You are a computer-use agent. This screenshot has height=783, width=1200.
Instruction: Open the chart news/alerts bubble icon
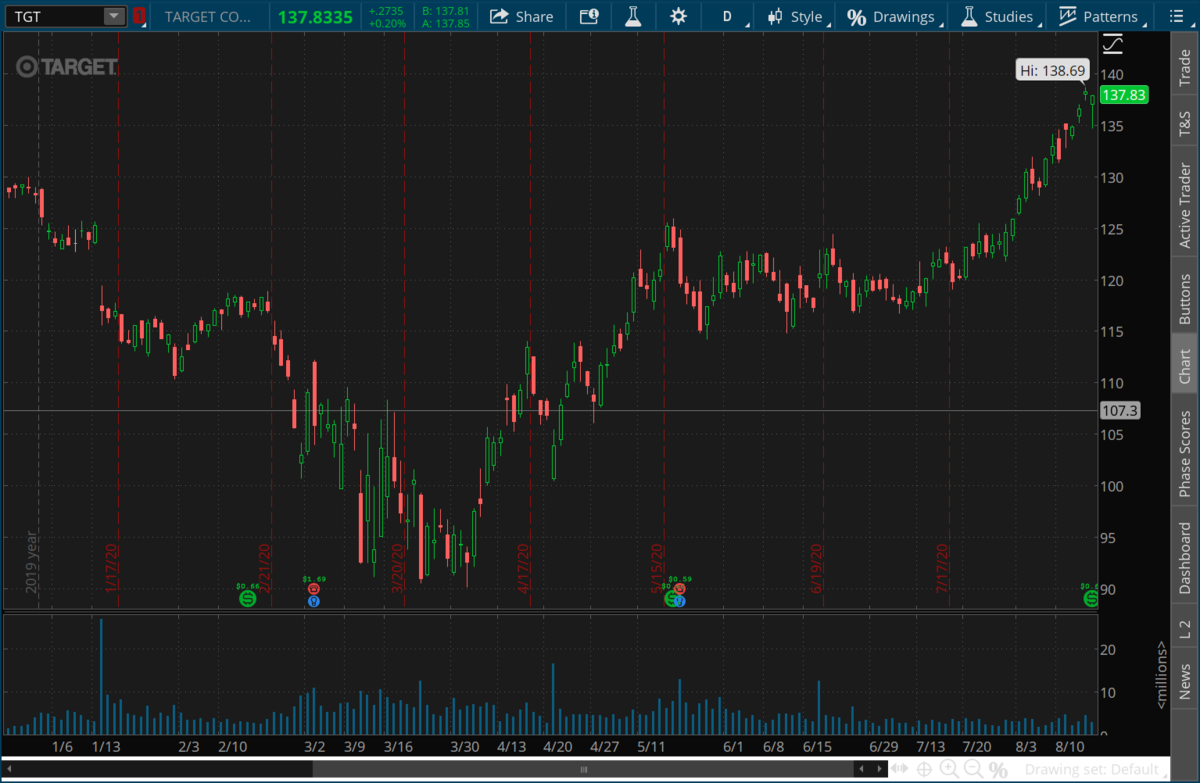589,16
